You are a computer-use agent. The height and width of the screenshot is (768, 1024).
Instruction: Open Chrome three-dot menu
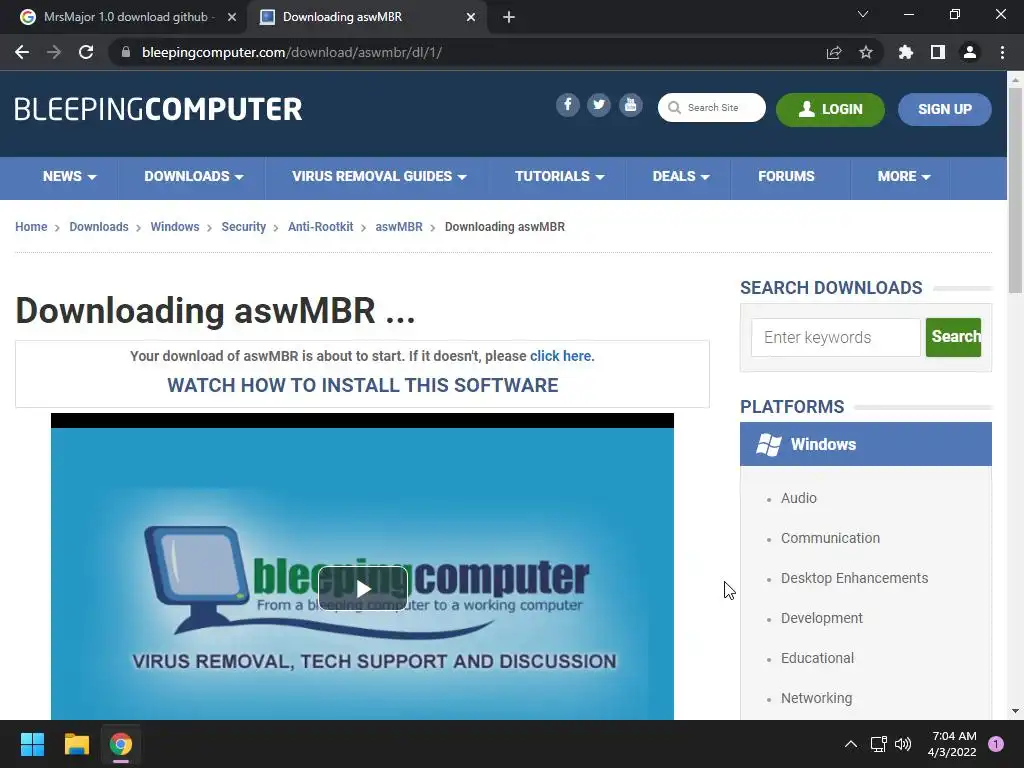pyautogui.click(x=1002, y=52)
